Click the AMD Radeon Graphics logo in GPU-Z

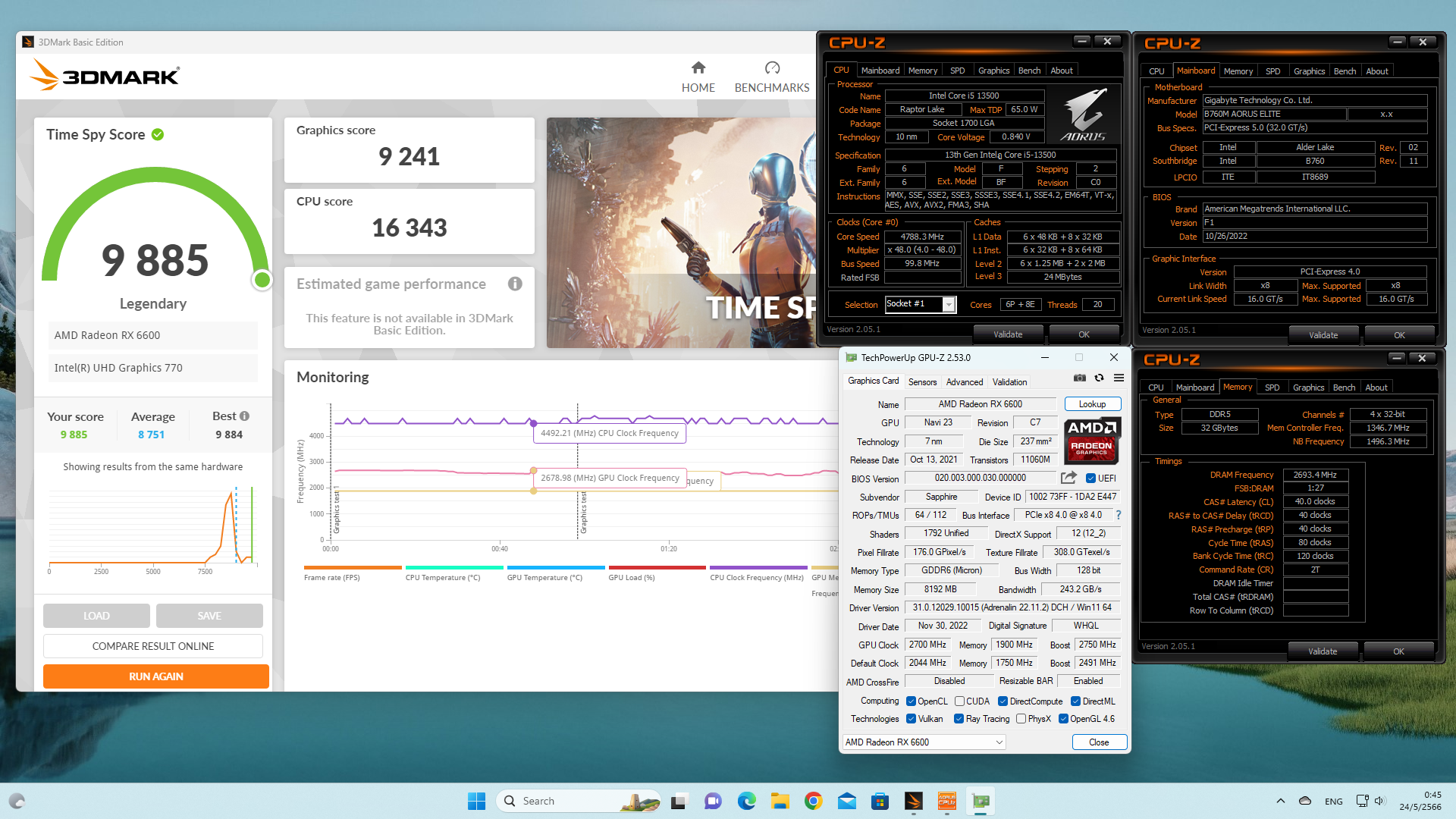tap(1092, 441)
